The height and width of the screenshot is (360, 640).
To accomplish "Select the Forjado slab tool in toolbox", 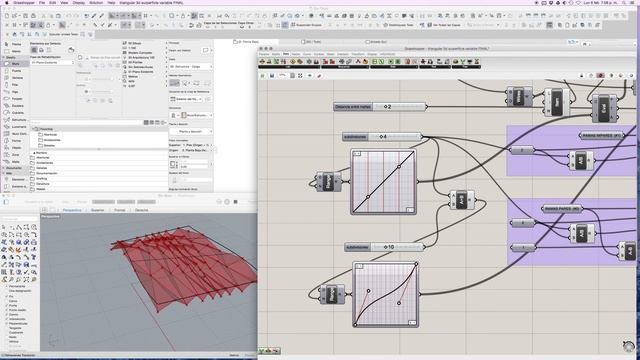I will tap(15, 99).
